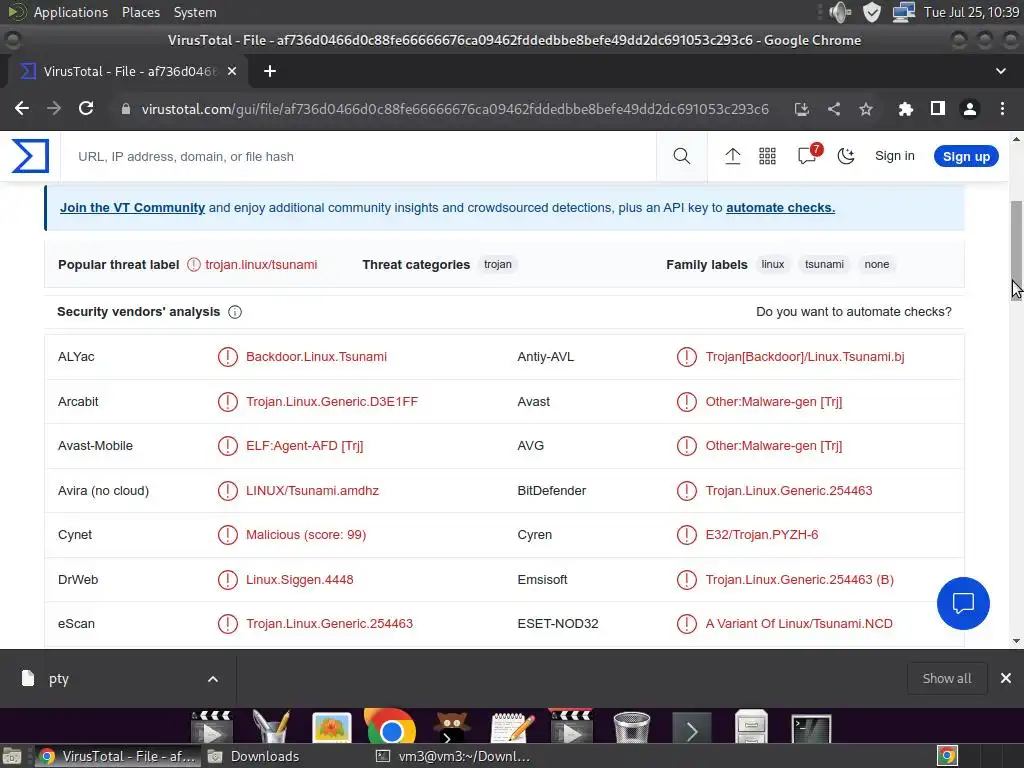This screenshot has width=1024, height=768.
Task: Open the Places menu
Action: point(140,12)
